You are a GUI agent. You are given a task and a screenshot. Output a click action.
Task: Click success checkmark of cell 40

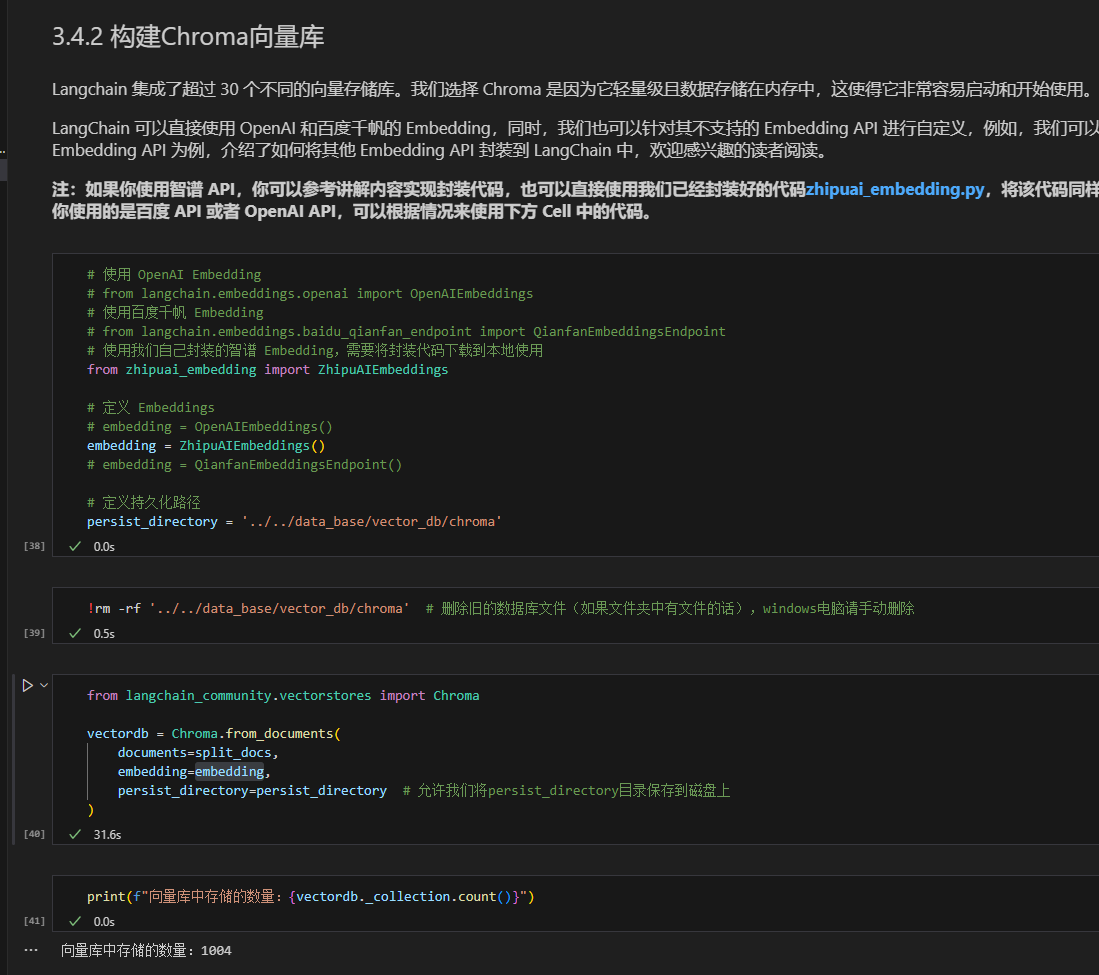(75, 835)
